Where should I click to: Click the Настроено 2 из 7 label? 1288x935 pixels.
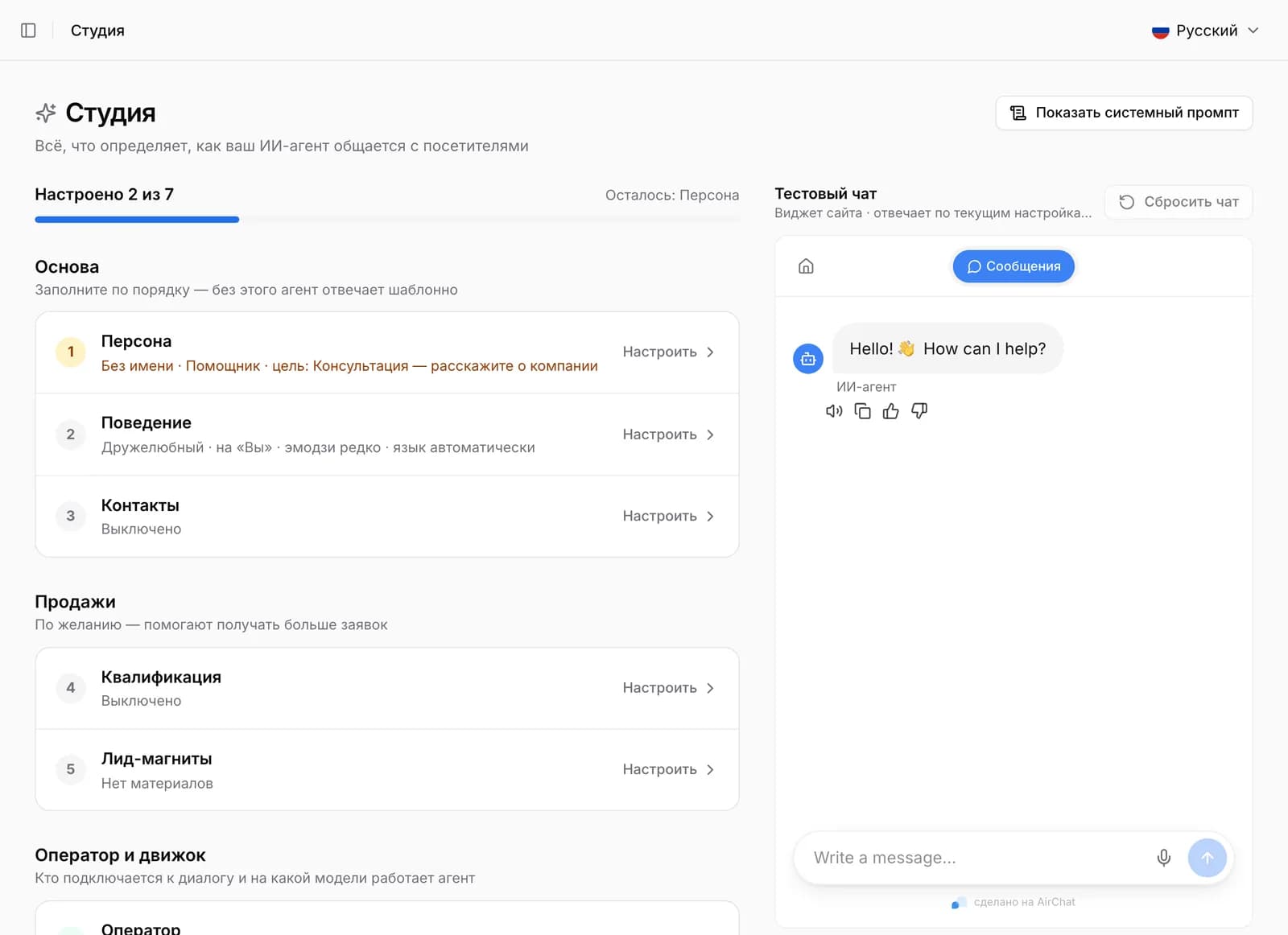104,195
